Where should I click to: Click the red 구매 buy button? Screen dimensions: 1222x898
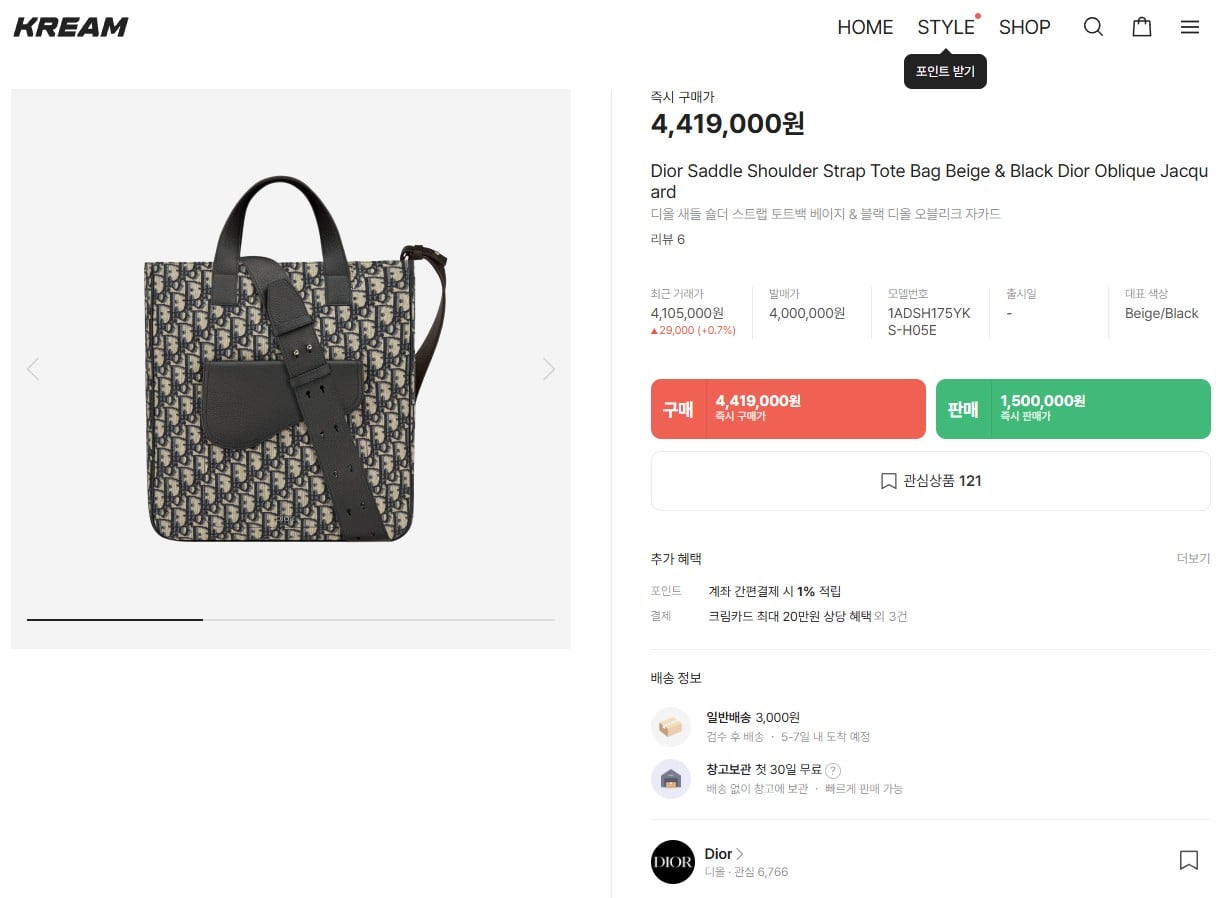click(788, 409)
